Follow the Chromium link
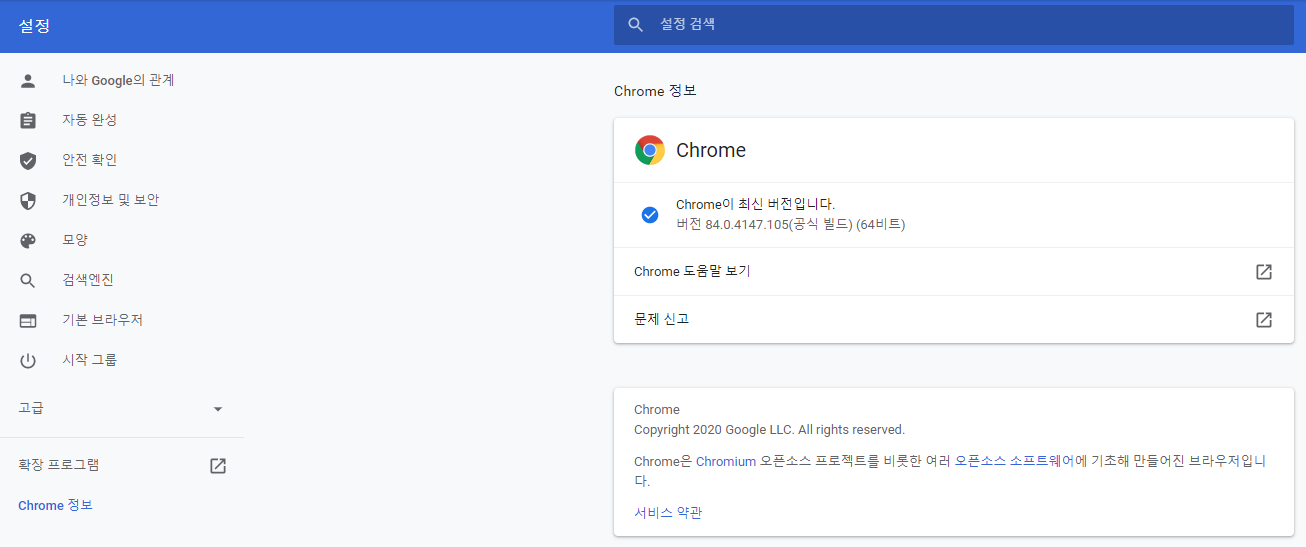The height and width of the screenshot is (547, 1306). [x=726, y=461]
